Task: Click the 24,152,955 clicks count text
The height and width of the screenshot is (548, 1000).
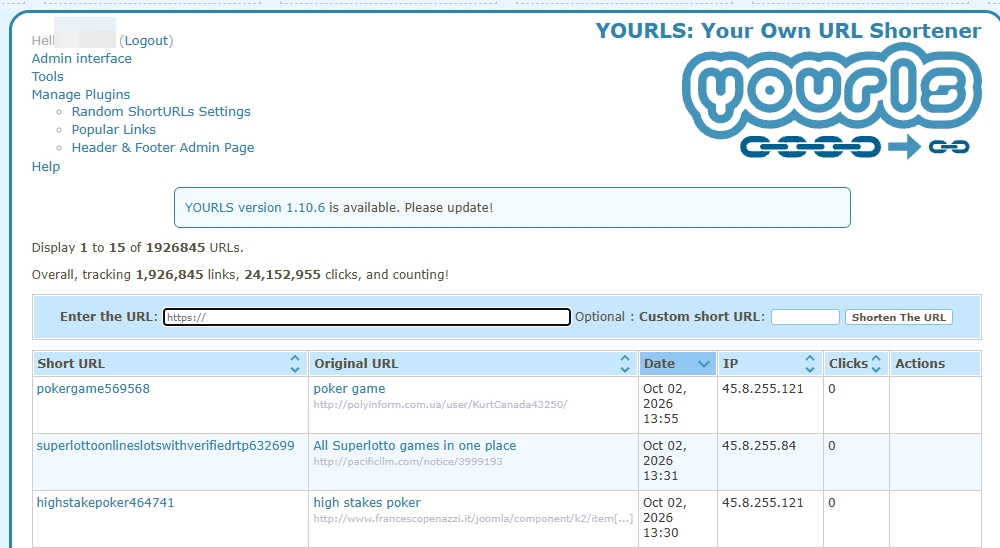Action: (282, 274)
